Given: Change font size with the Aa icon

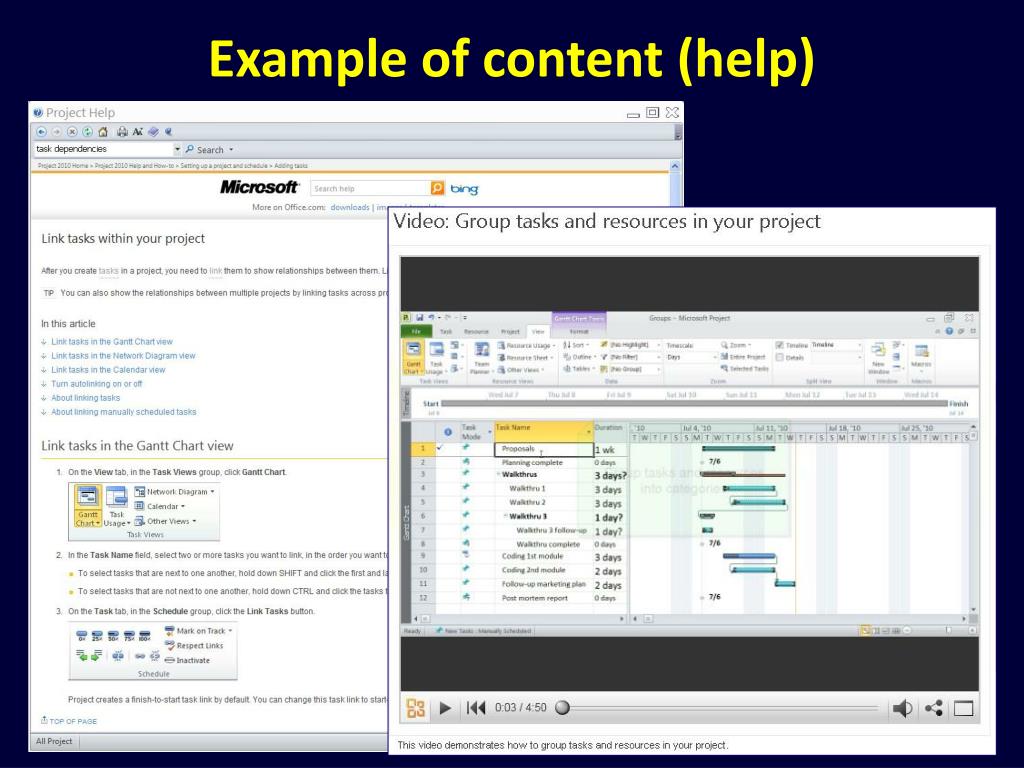Looking at the screenshot, I should point(137,132).
